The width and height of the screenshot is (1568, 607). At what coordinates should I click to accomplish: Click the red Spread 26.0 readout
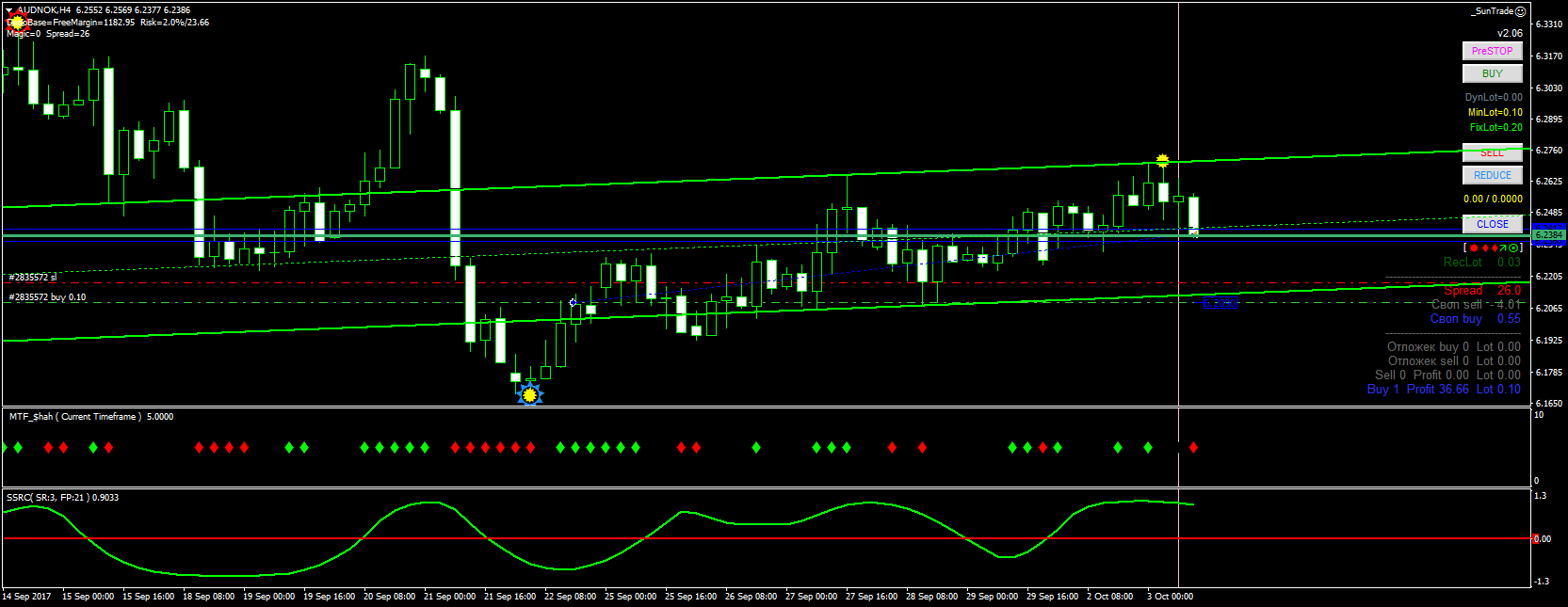click(x=1481, y=290)
